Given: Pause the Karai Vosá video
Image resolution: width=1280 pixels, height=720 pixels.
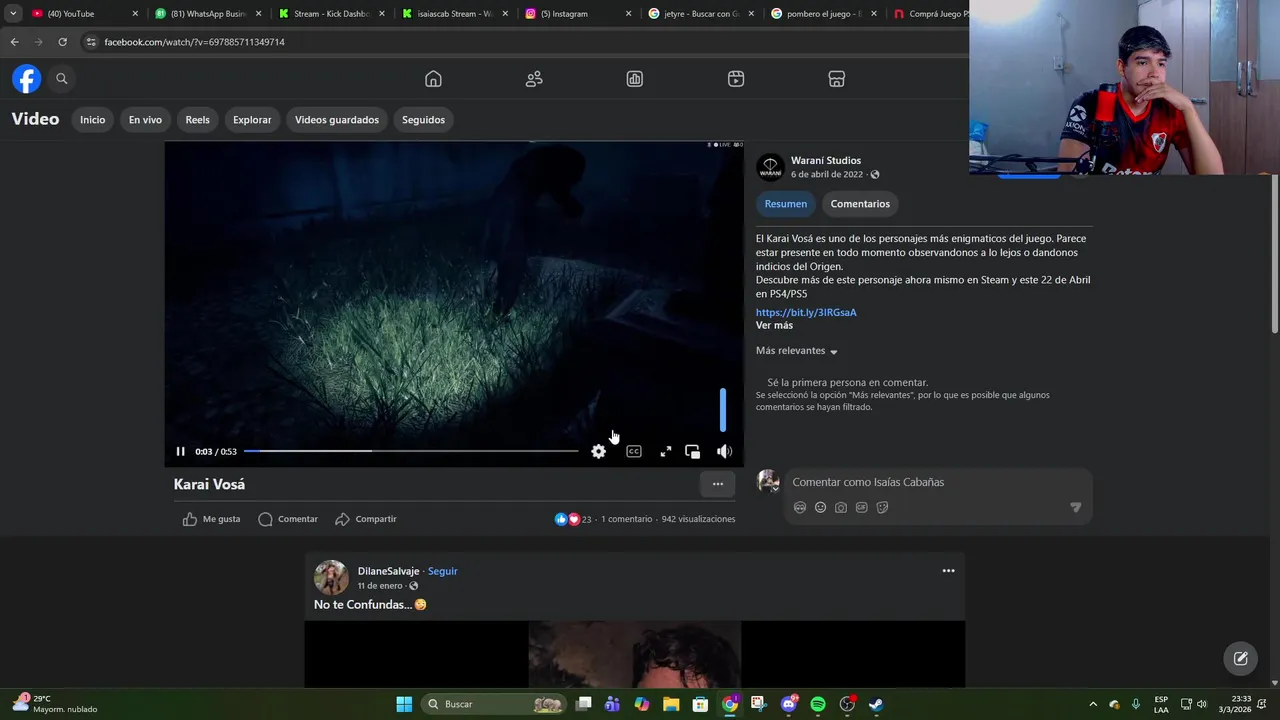Looking at the screenshot, I should click(x=180, y=452).
